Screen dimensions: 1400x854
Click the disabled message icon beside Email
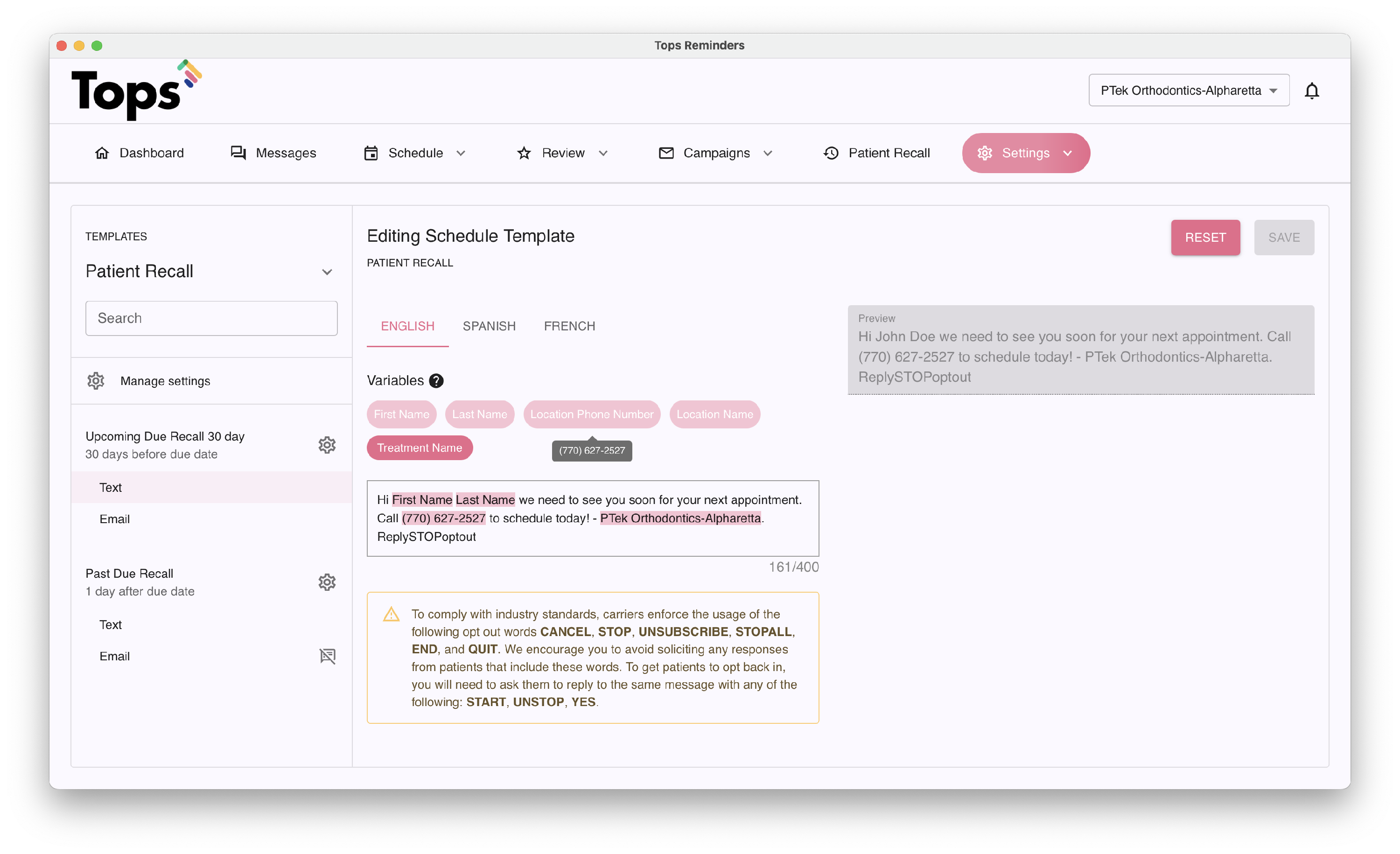click(327, 656)
